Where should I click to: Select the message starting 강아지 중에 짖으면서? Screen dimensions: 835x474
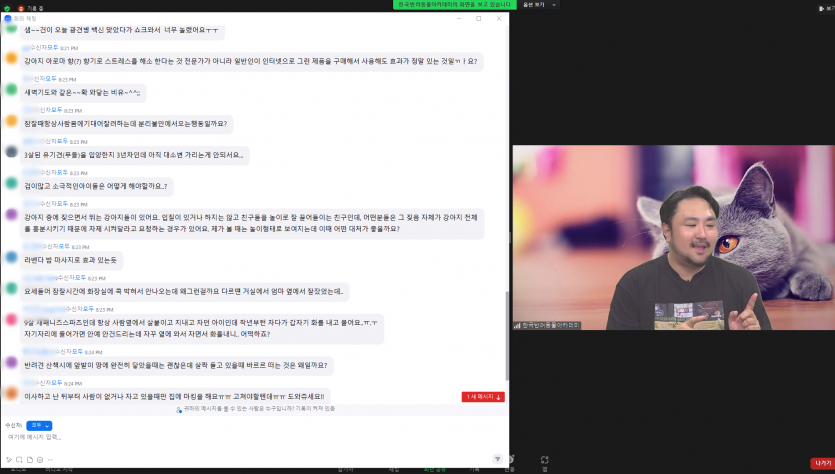252,224
